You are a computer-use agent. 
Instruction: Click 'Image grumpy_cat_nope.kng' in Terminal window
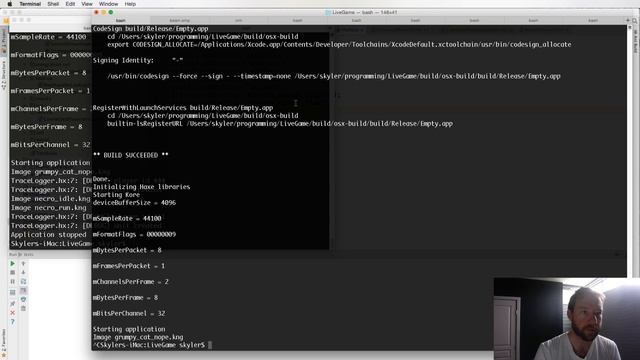pyautogui.click(x=138, y=337)
